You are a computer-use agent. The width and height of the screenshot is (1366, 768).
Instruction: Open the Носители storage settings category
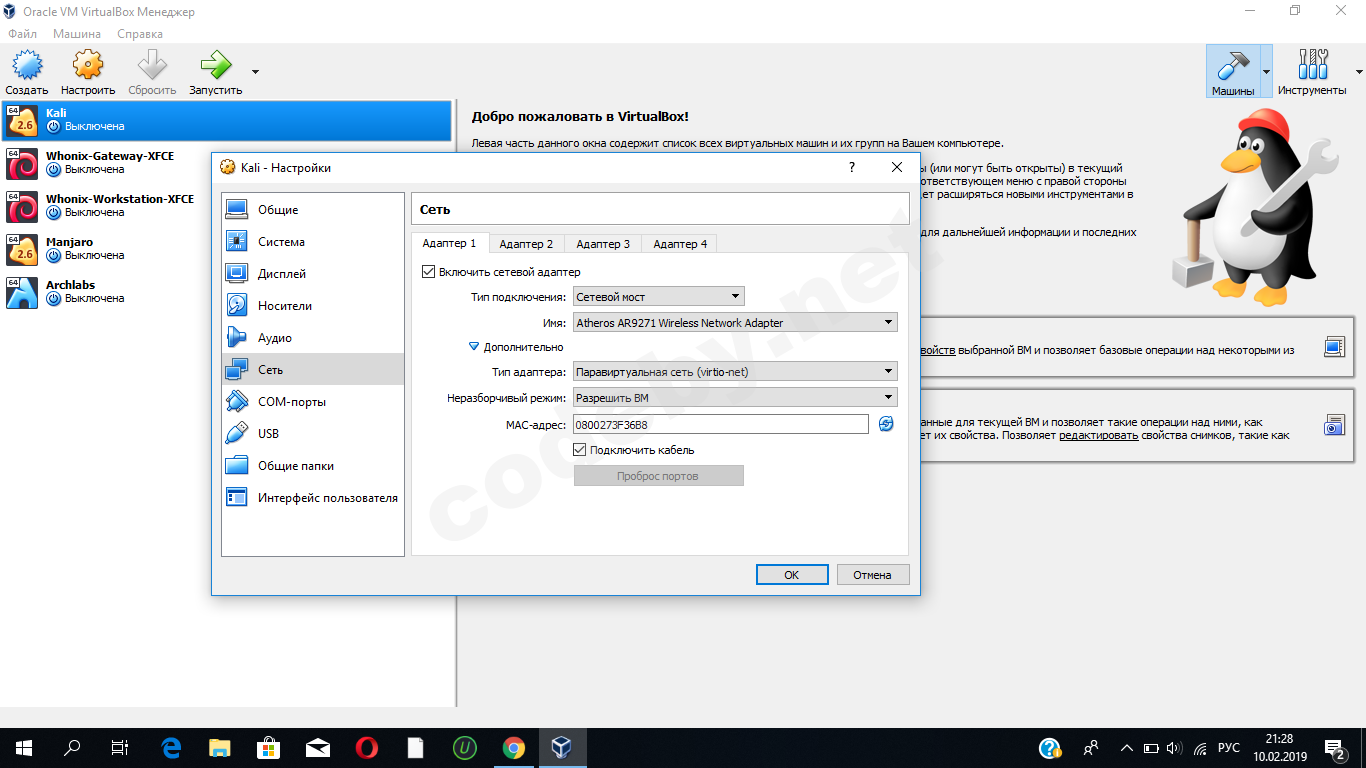tap(312, 306)
